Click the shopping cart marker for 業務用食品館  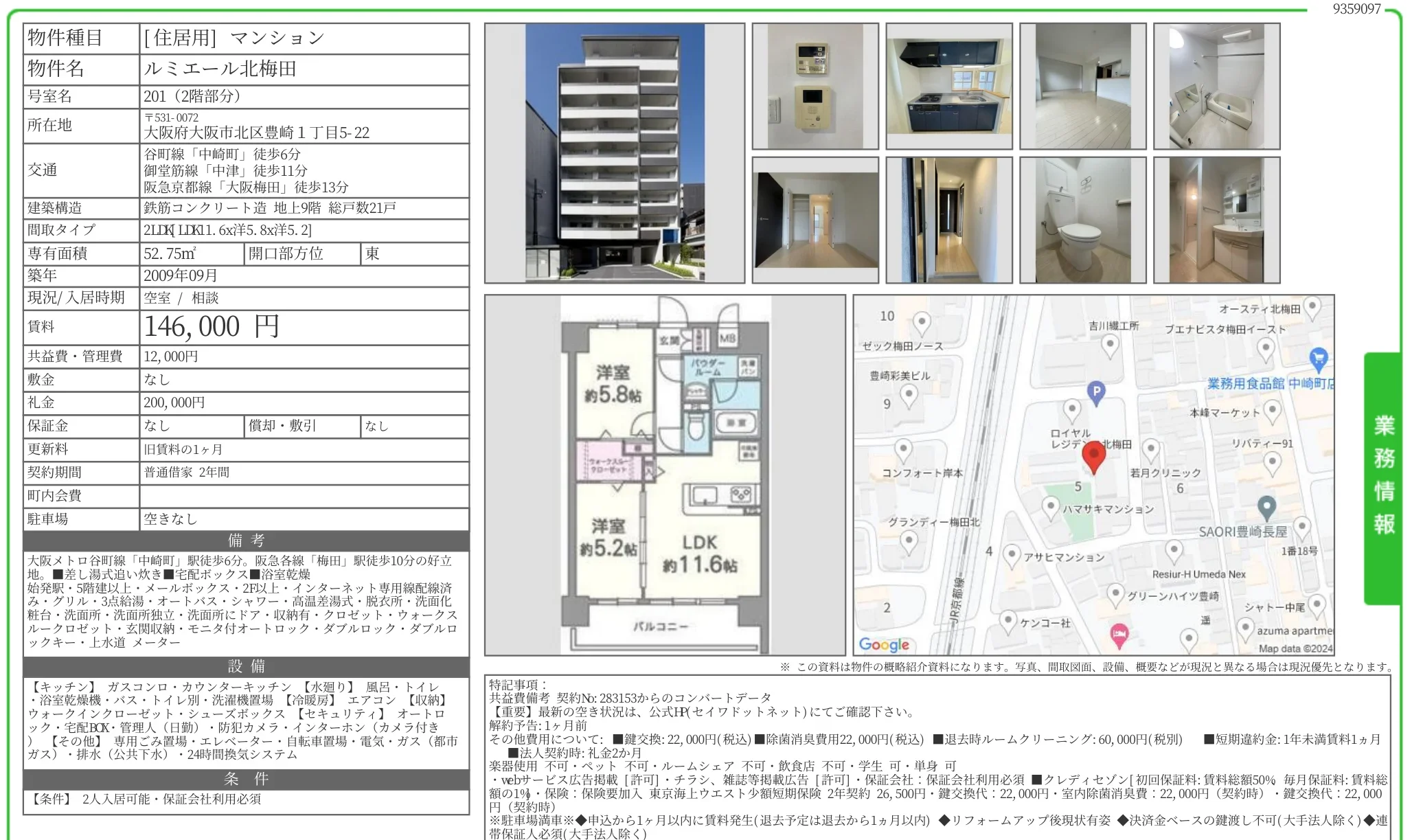point(1318,358)
